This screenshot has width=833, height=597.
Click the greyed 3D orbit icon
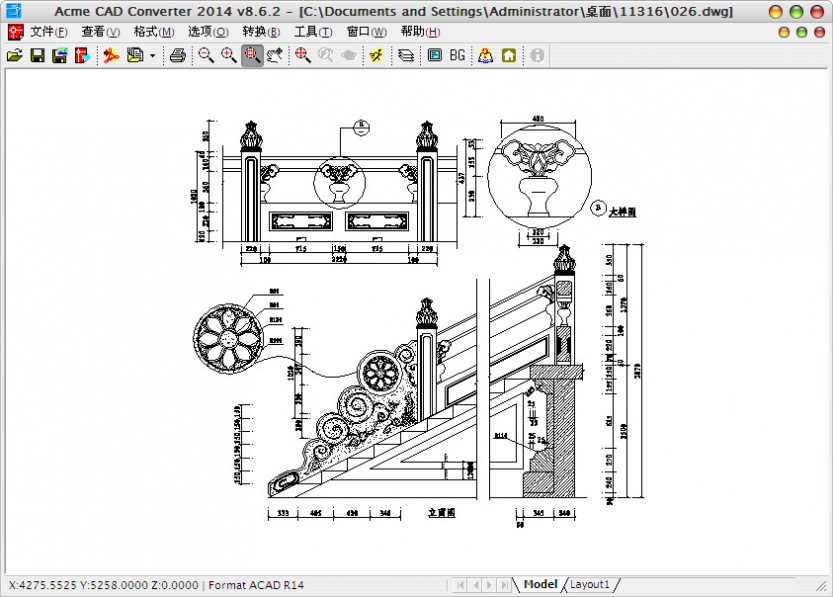[348, 55]
